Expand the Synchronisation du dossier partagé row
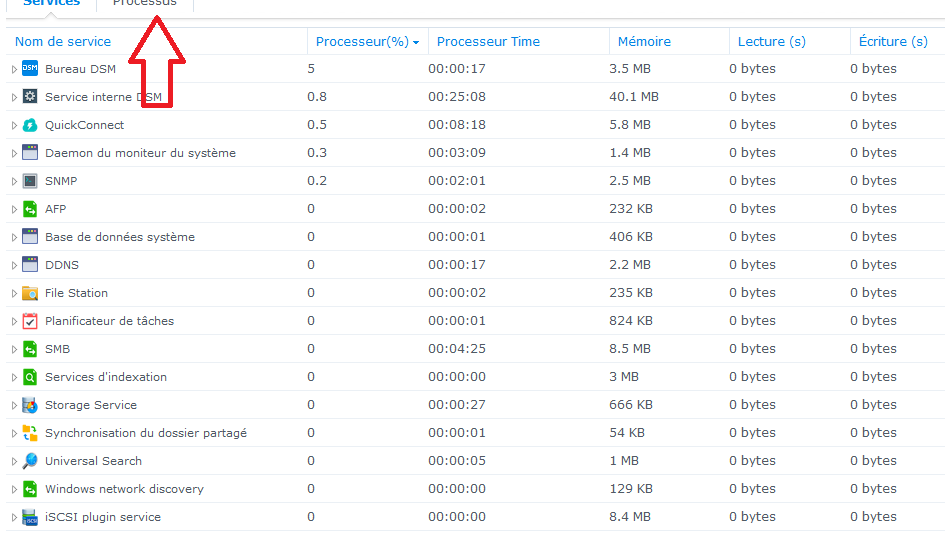This screenshot has width=945, height=555. click(14, 433)
